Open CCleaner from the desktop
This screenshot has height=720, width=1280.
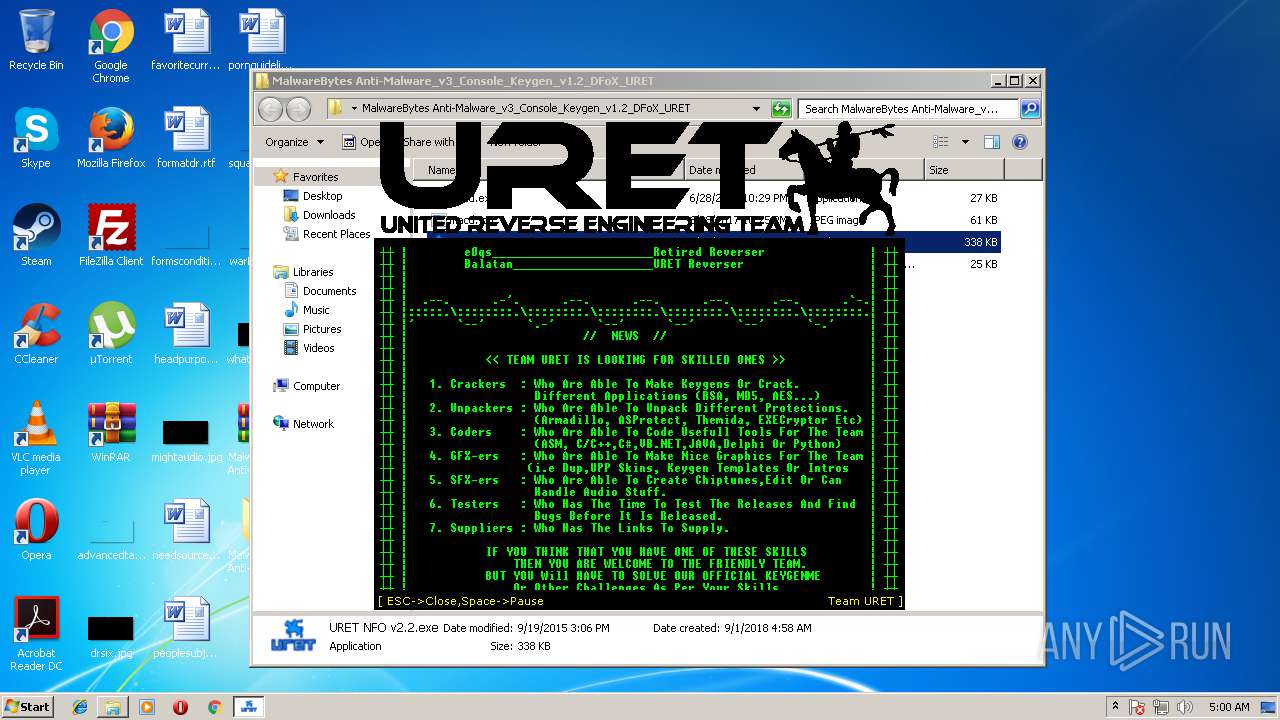click(x=36, y=334)
